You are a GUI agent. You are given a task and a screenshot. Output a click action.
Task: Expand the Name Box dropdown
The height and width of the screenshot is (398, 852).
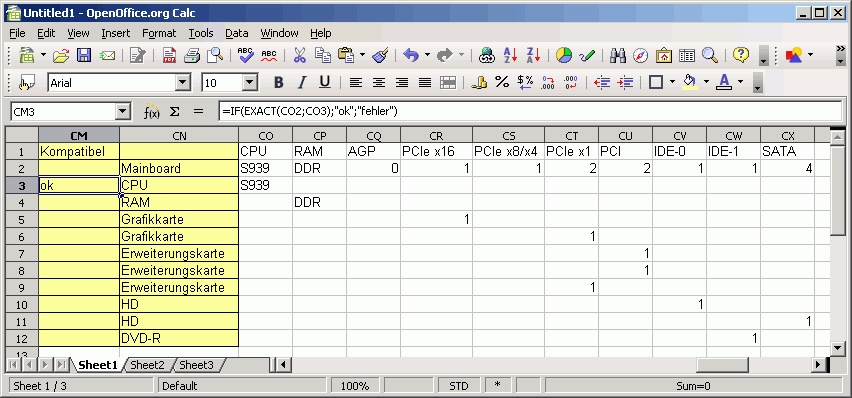click(x=123, y=112)
